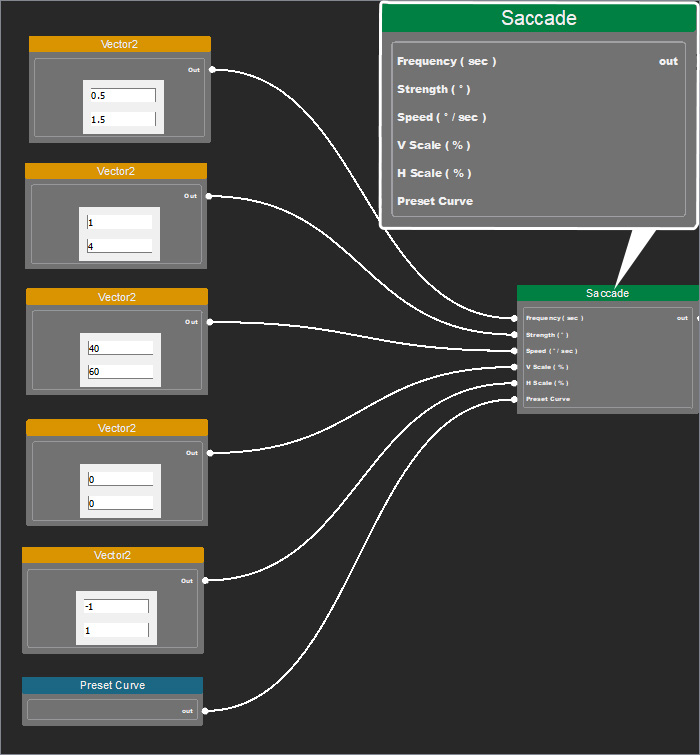Click the Out port of the 40/60 Vector2 node
The width and height of the screenshot is (700, 755).
(x=210, y=322)
